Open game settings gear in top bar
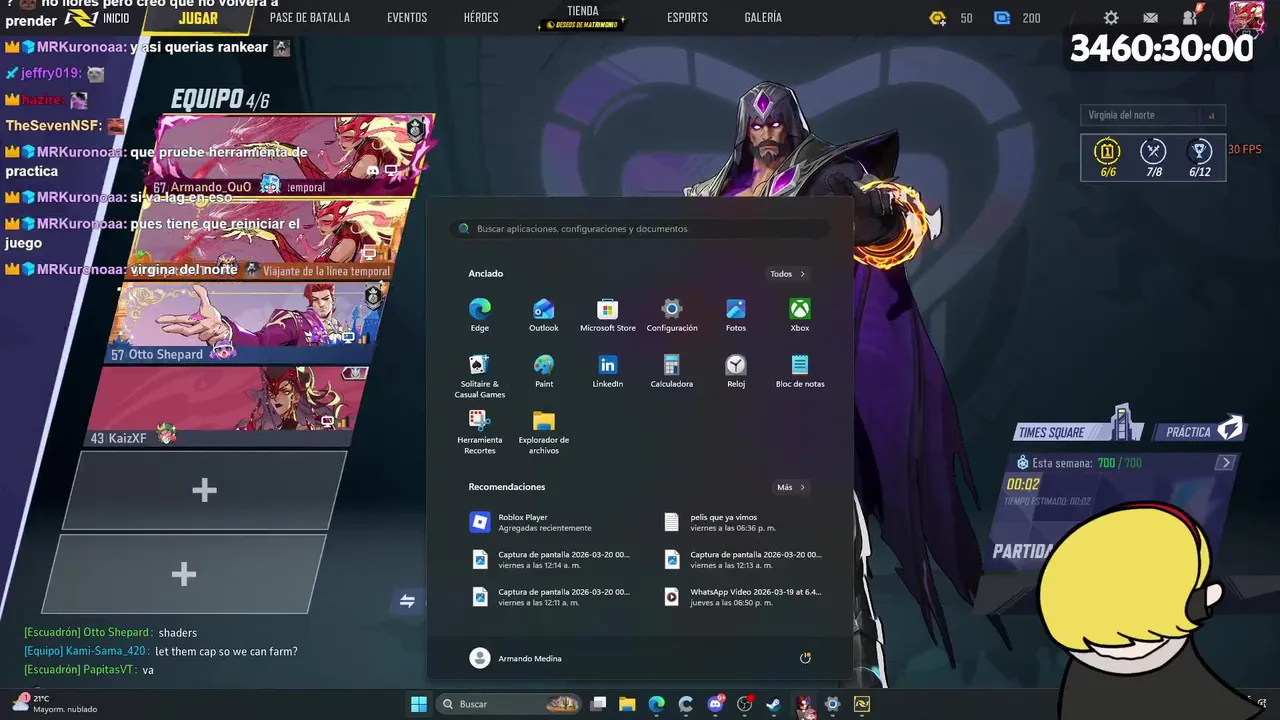 (x=1111, y=18)
